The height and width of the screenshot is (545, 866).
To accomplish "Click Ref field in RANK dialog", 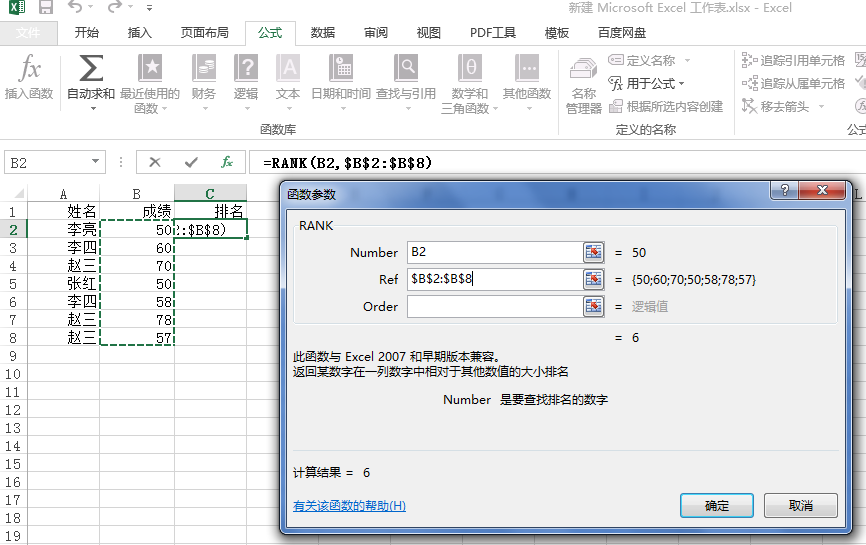I will pyautogui.click(x=495, y=279).
